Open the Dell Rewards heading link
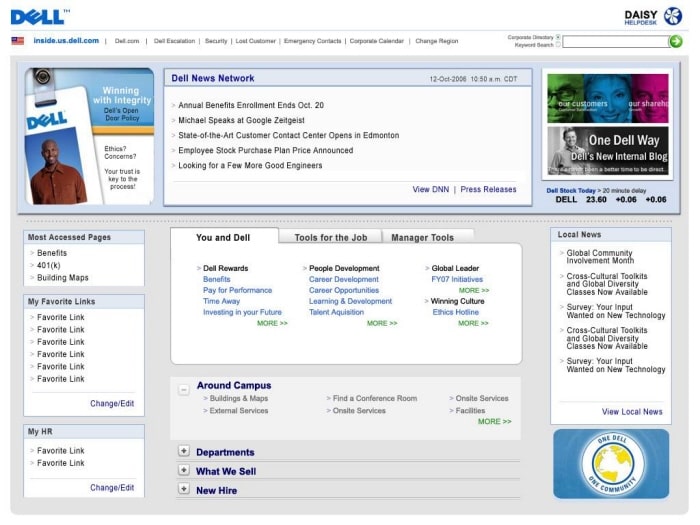The image size is (700, 525). [225, 268]
